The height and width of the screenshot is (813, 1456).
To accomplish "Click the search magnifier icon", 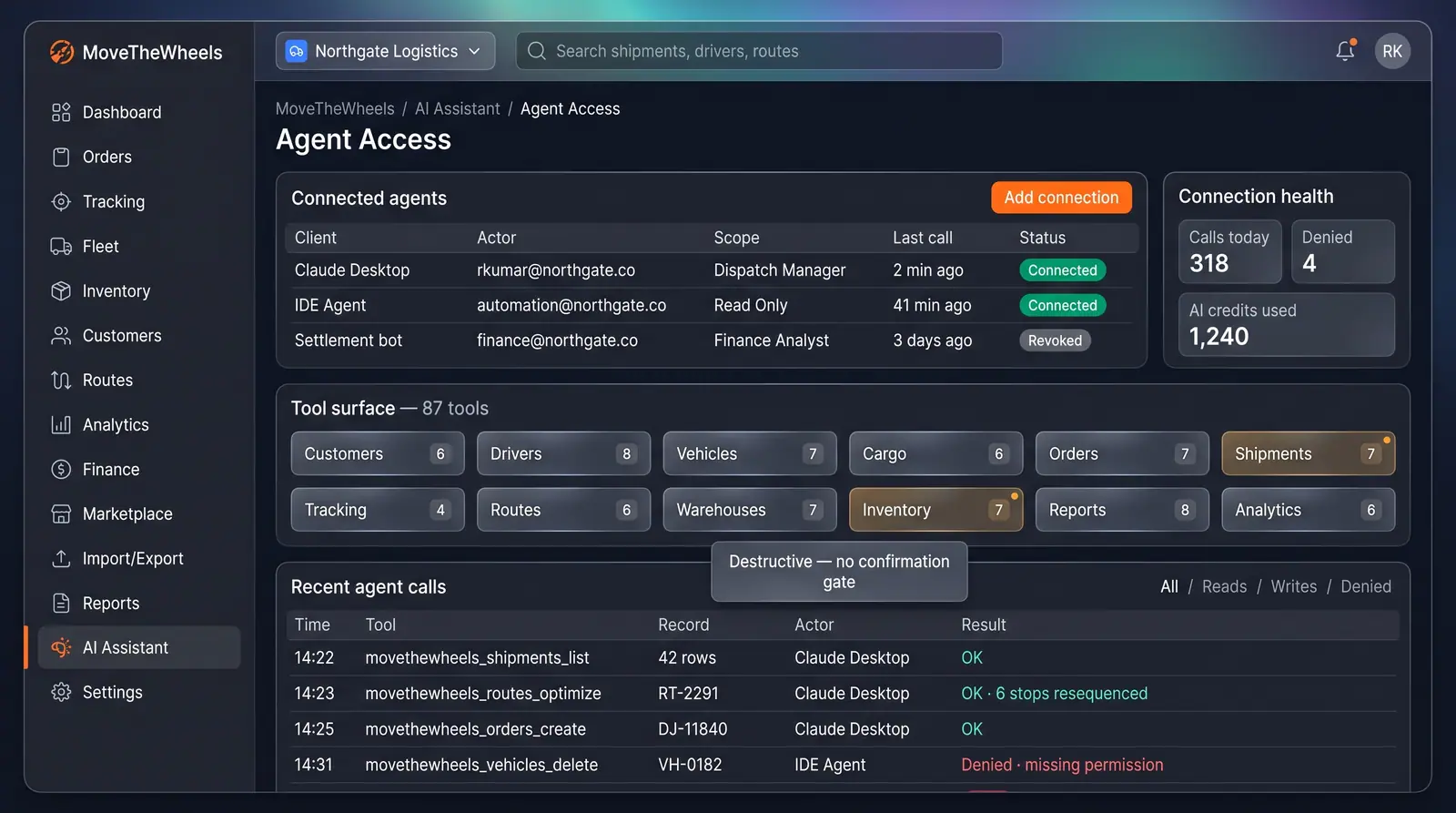I will (537, 51).
